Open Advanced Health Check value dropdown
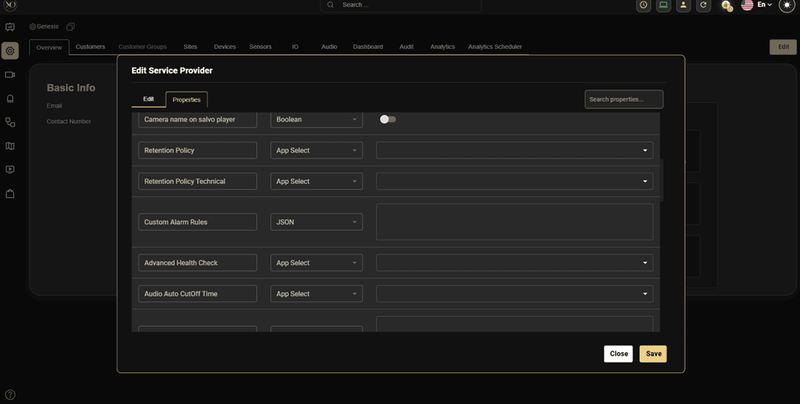Screen dimensions: 800x404 tap(515, 263)
